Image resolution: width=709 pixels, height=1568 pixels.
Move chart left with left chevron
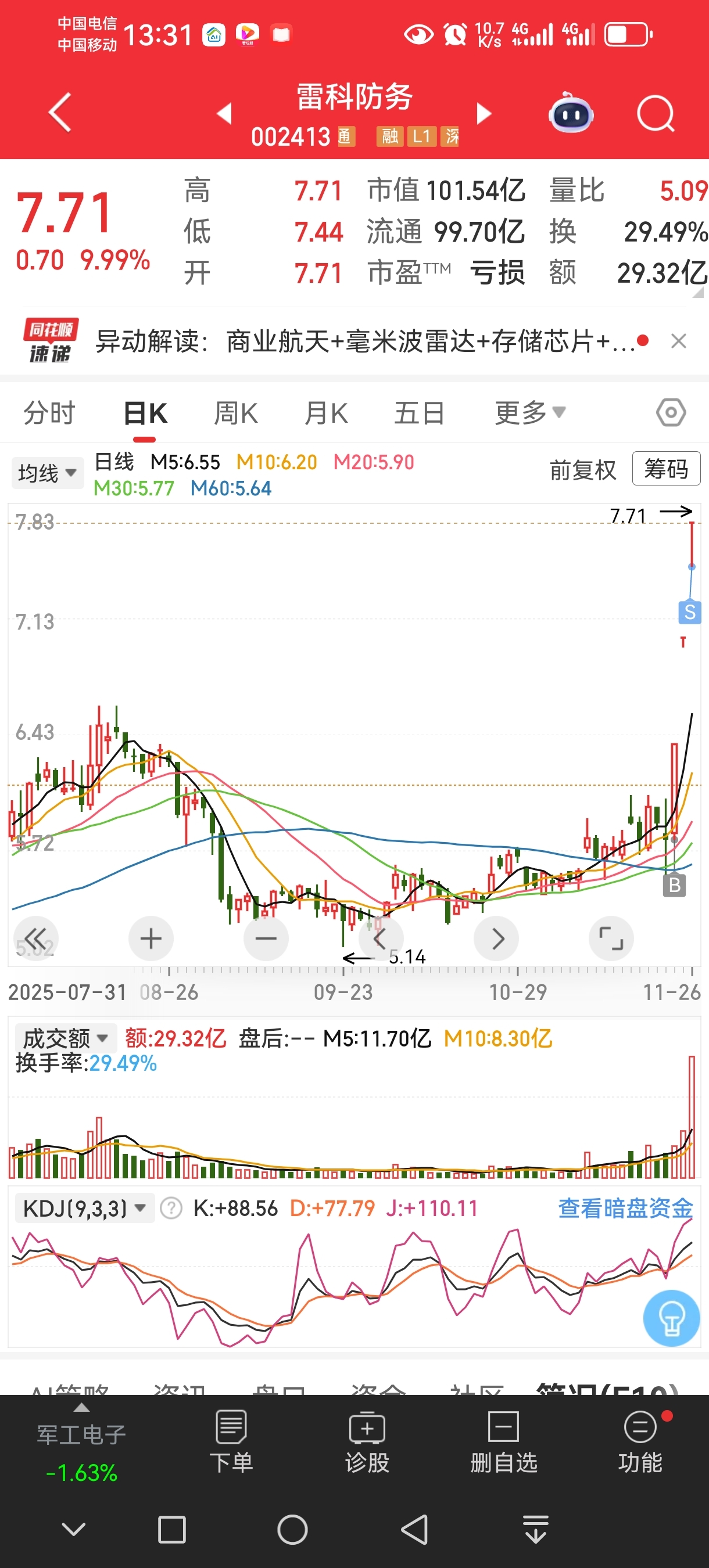(381, 938)
